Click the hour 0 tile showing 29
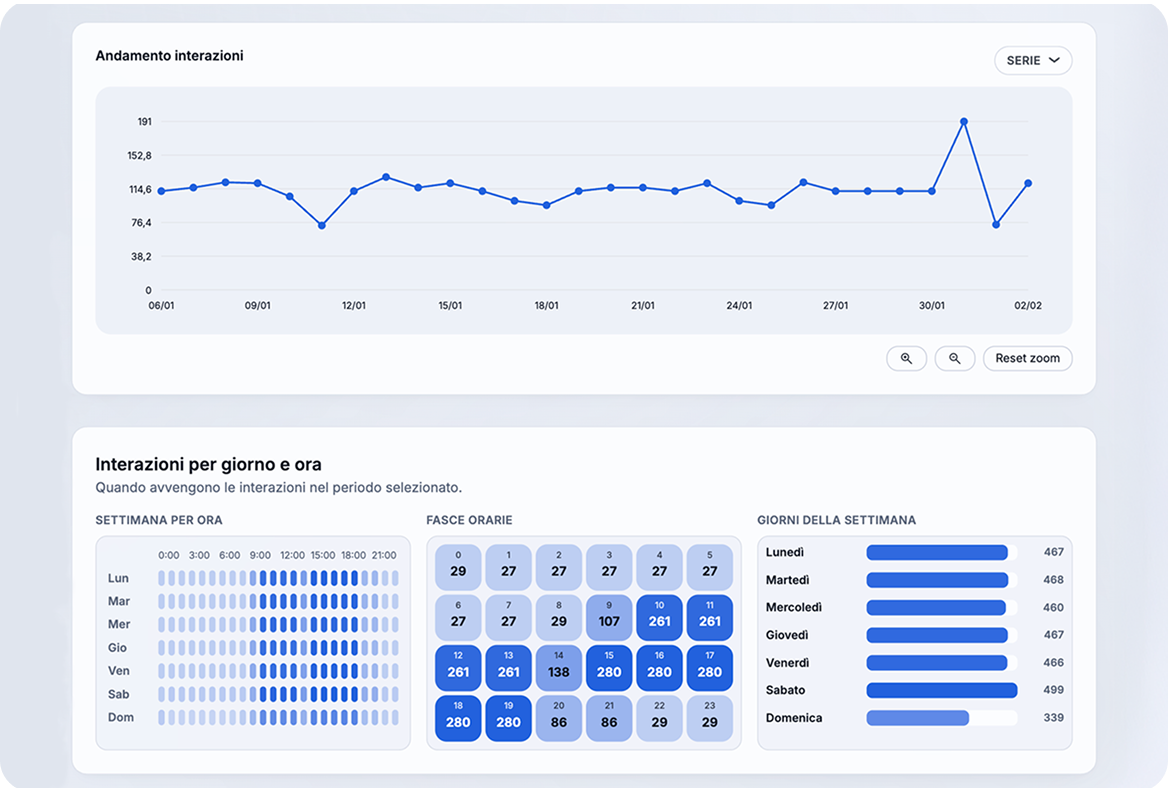 pos(458,565)
